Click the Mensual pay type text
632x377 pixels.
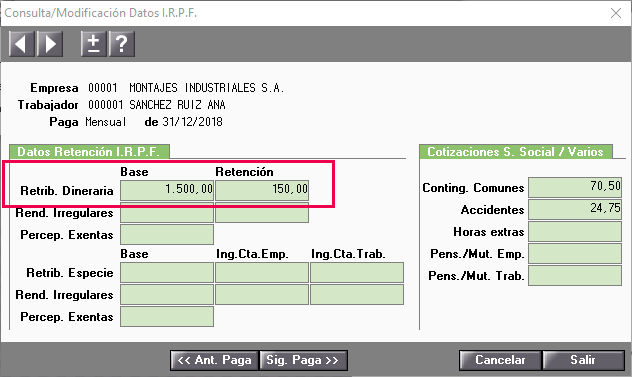click(106, 122)
